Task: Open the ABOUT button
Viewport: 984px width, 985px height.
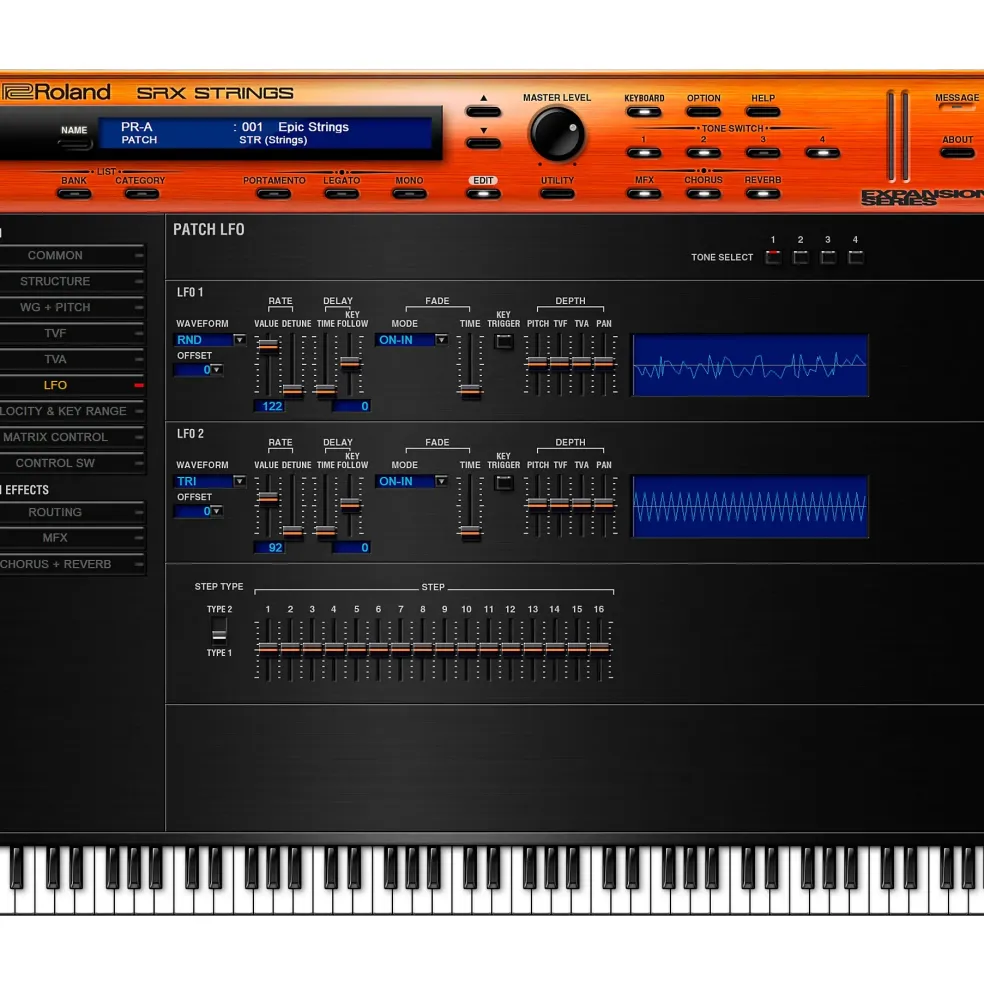Action: (956, 153)
